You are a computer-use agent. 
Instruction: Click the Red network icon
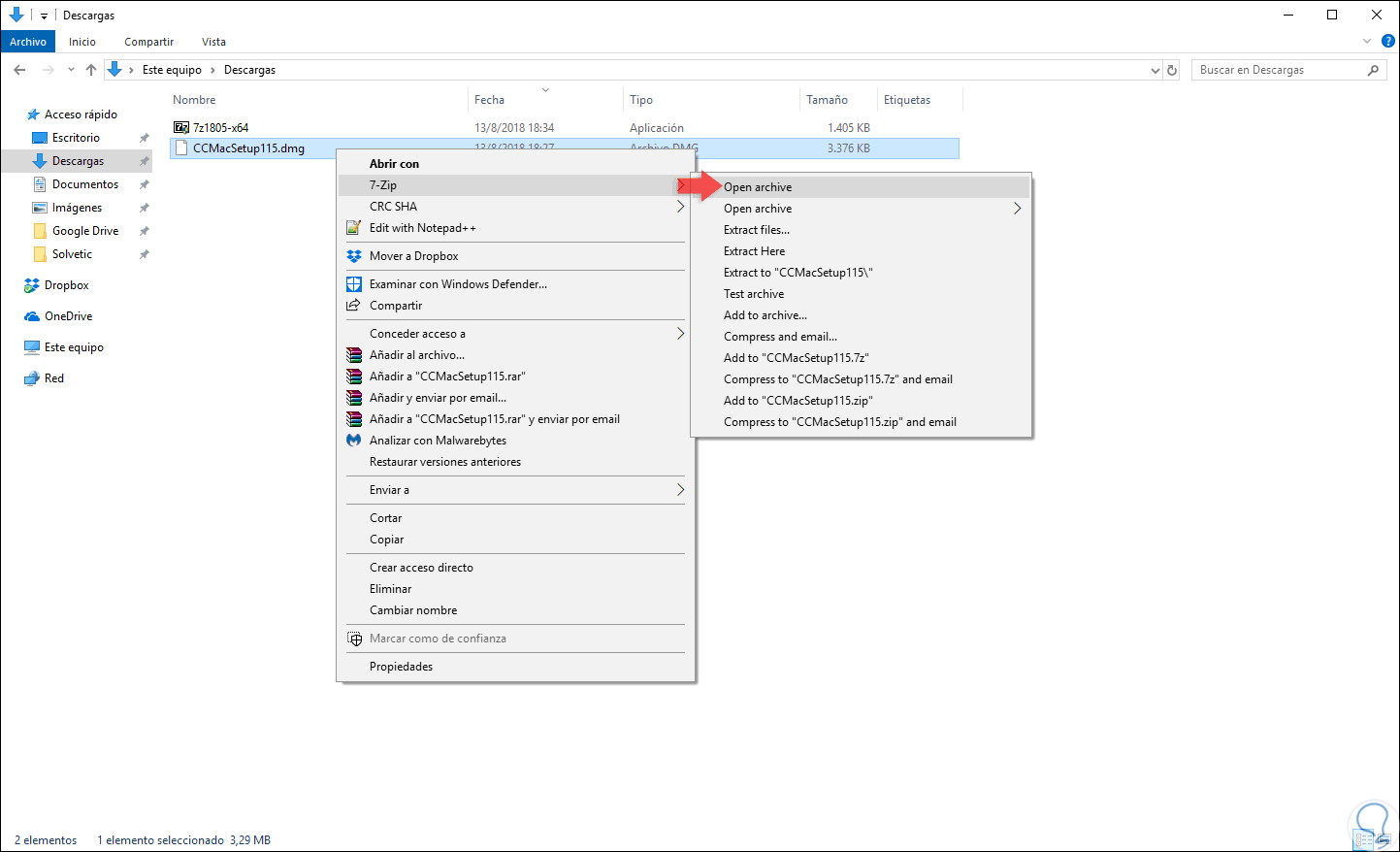(32, 378)
